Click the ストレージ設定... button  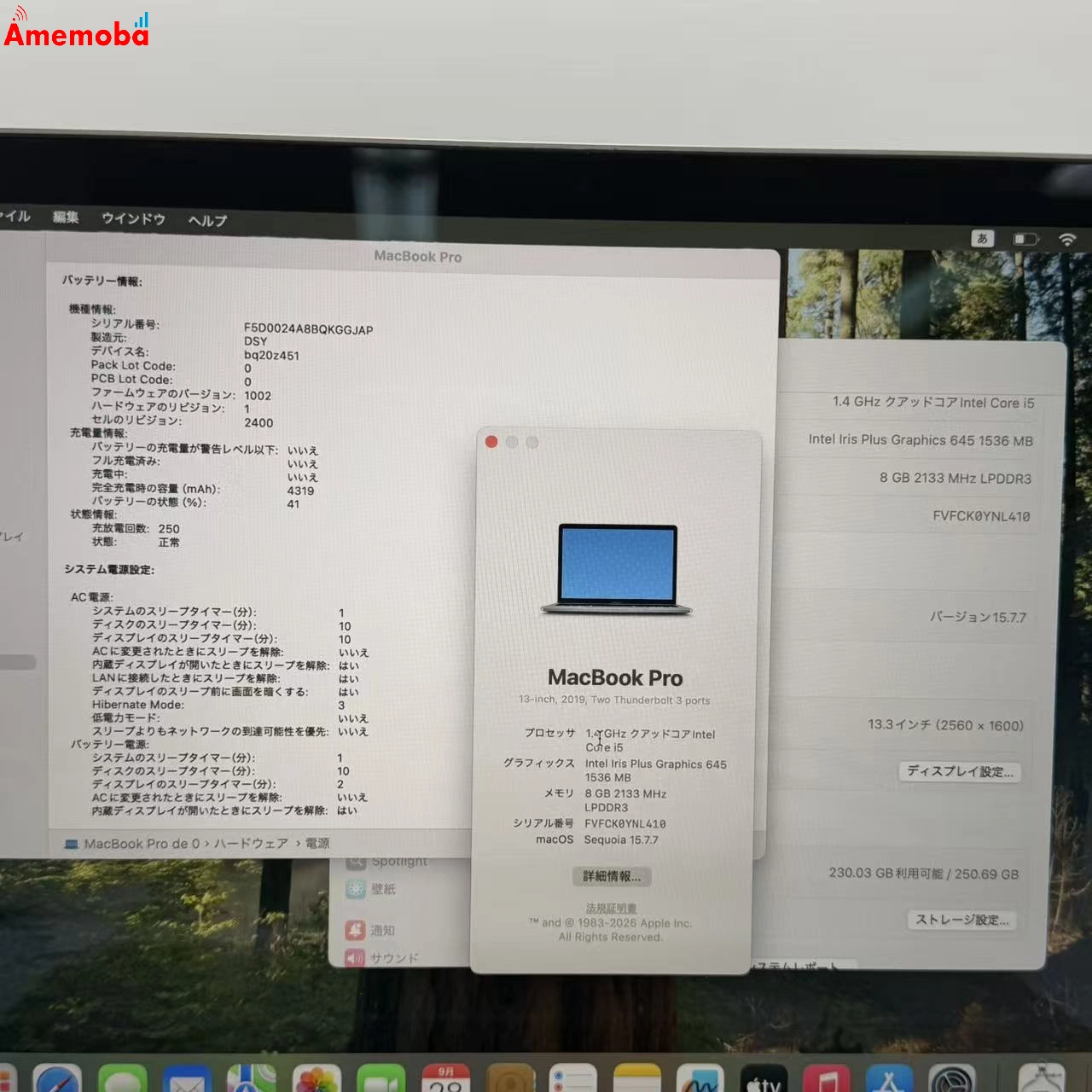click(961, 920)
